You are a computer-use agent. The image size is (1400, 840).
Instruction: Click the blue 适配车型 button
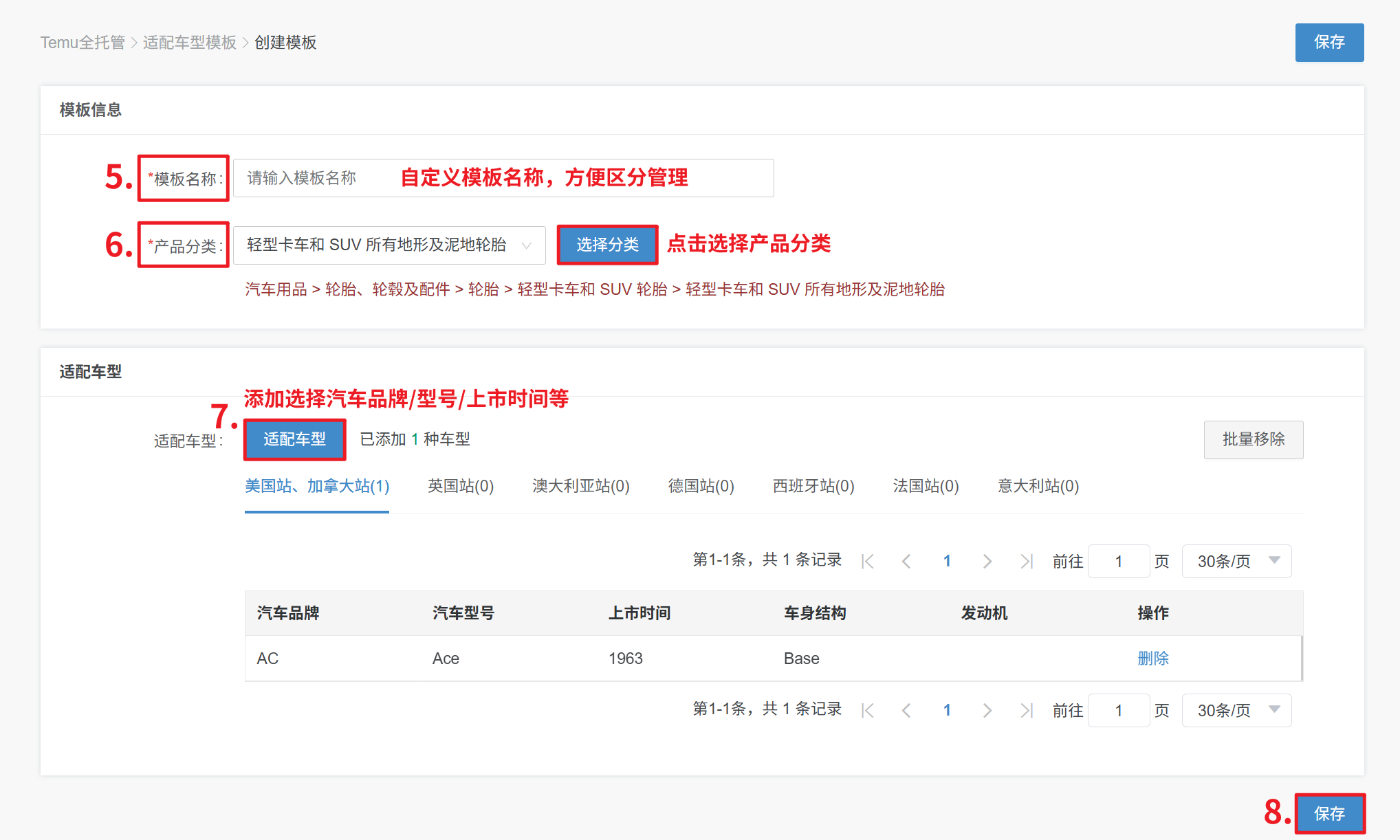pyautogui.click(x=294, y=439)
